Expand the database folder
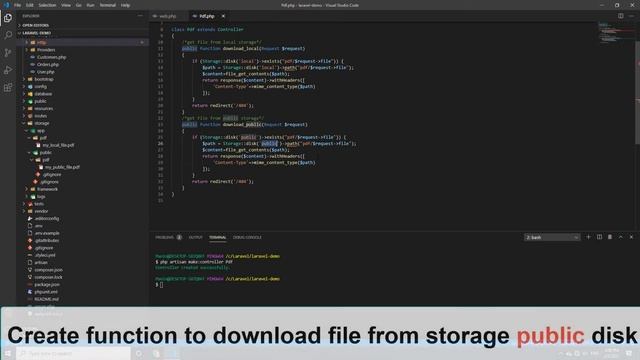 pos(43,94)
